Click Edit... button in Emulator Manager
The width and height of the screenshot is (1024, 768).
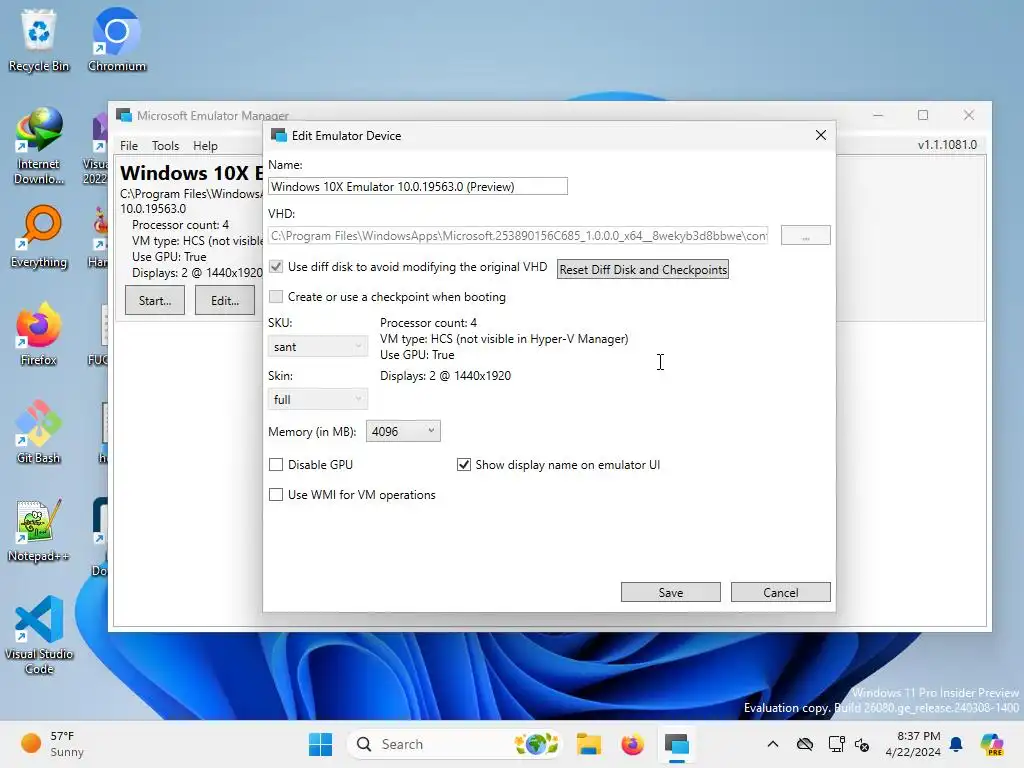[225, 300]
